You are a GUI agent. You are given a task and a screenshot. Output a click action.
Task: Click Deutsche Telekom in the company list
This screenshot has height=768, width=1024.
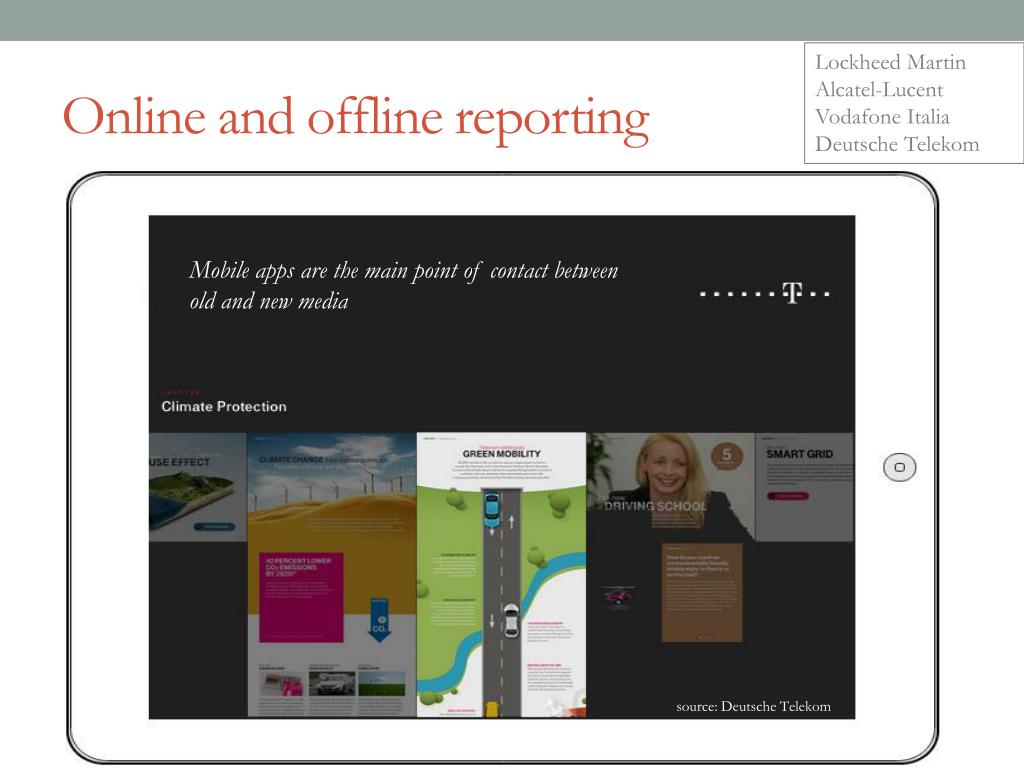(897, 144)
